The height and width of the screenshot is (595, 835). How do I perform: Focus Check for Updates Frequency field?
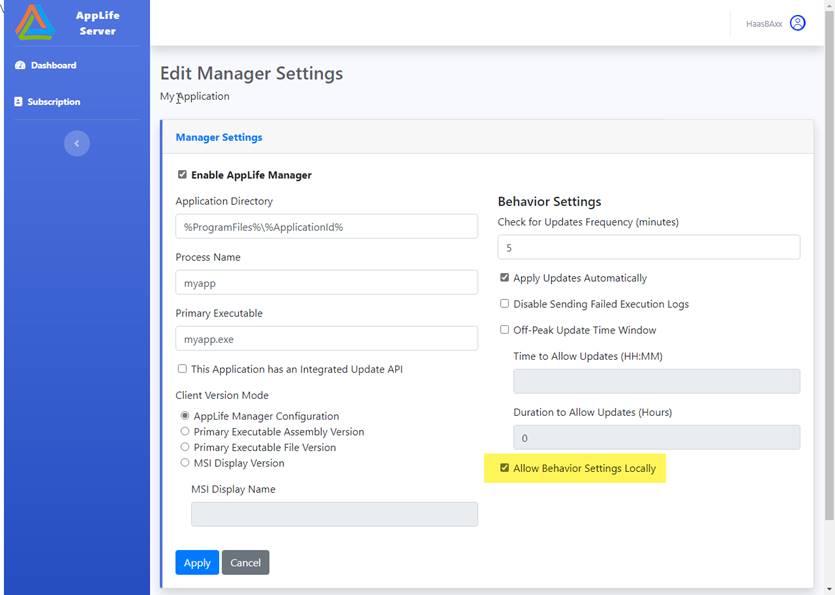coord(649,248)
